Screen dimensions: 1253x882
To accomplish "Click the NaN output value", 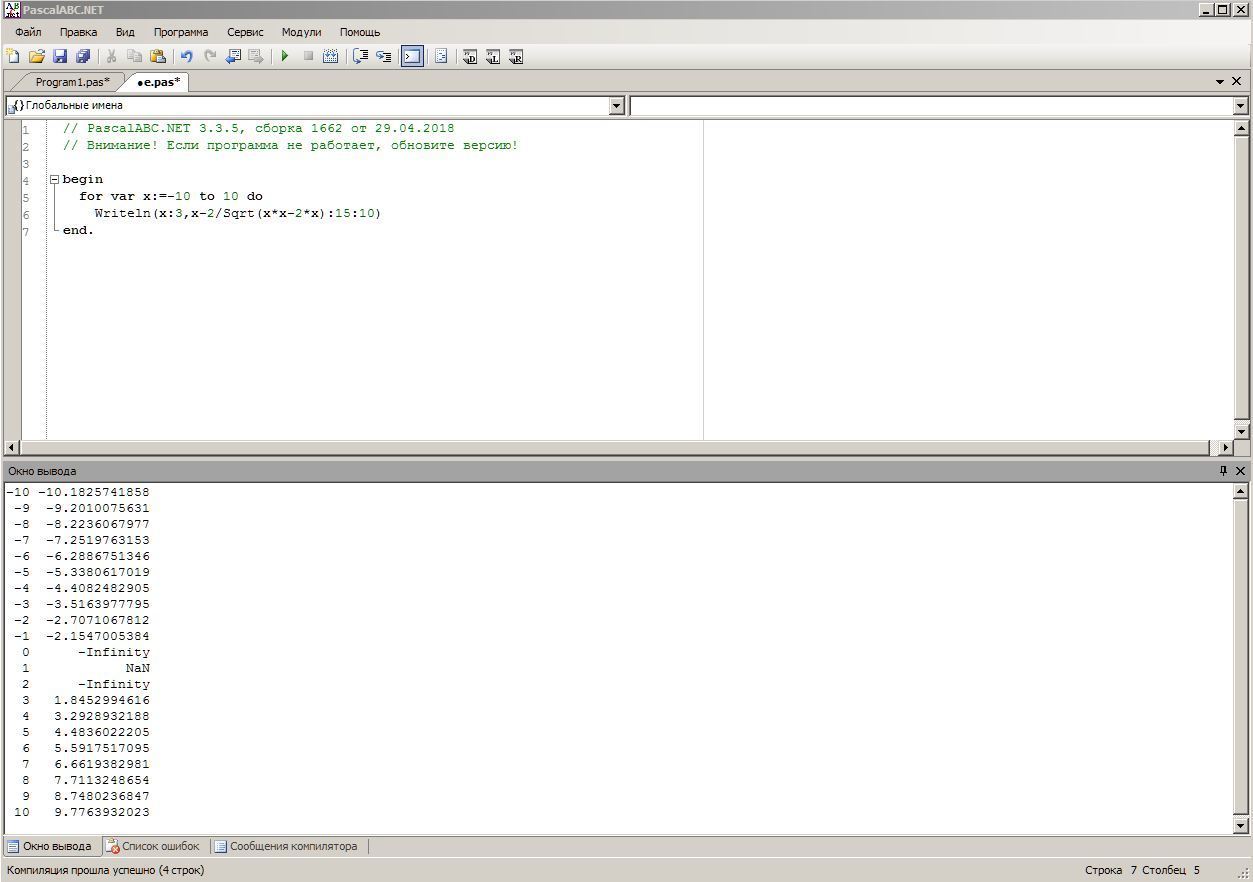I will point(138,668).
